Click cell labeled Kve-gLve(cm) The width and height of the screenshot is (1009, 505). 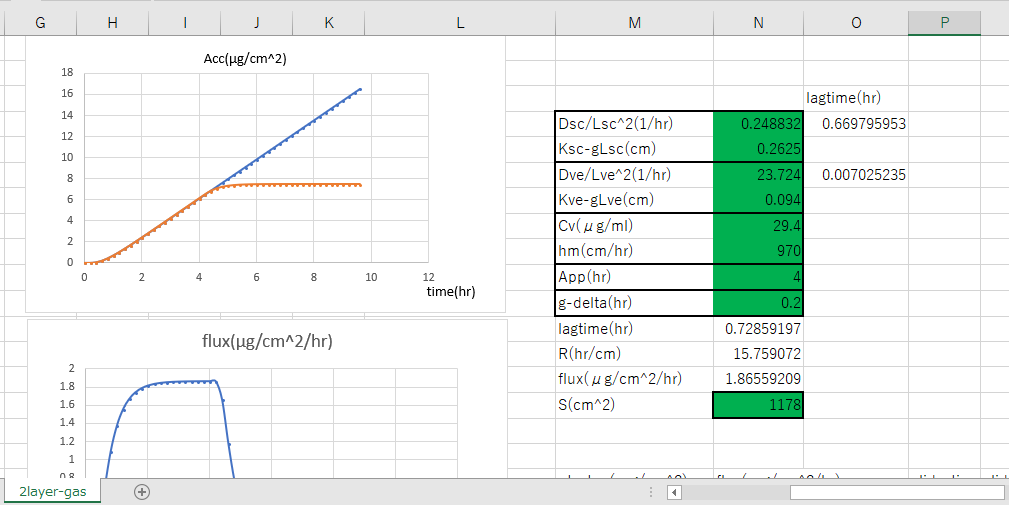tap(634, 200)
